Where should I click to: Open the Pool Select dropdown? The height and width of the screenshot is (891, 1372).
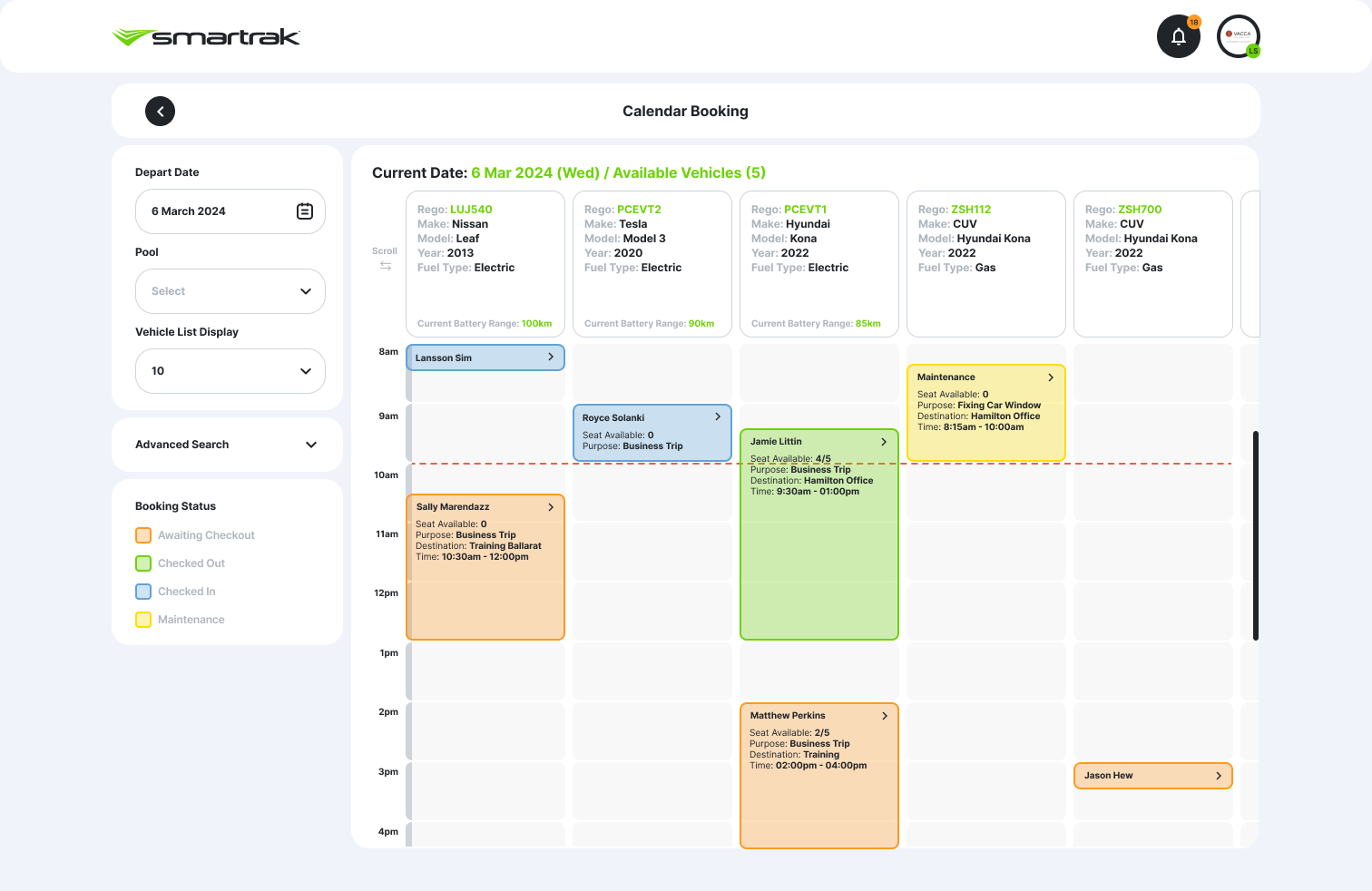[x=230, y=291]
